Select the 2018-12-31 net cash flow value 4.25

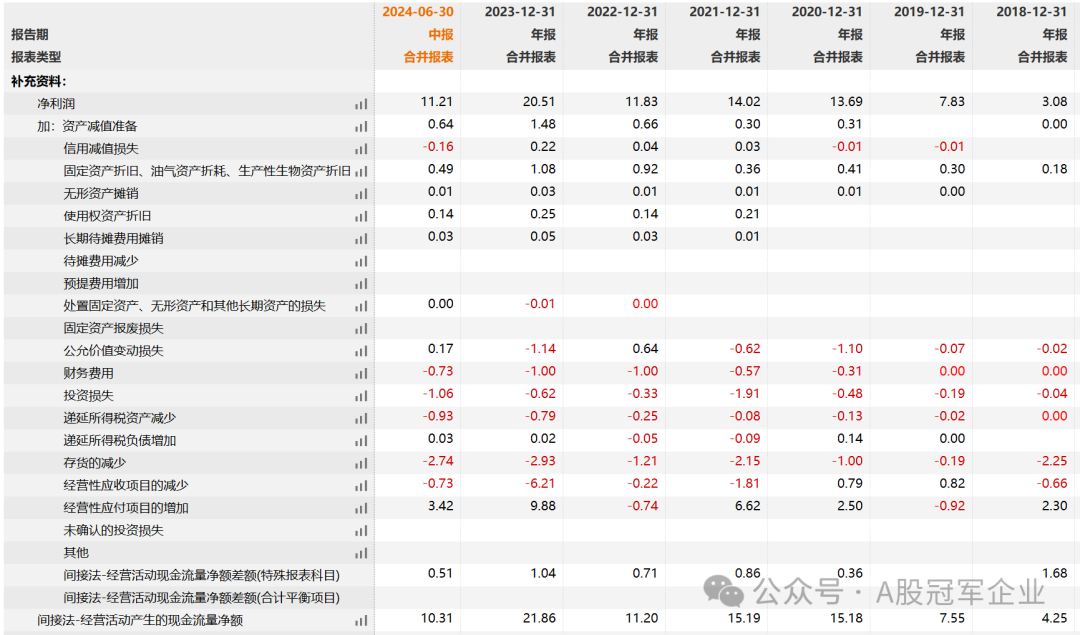(x=1055, y=618)
